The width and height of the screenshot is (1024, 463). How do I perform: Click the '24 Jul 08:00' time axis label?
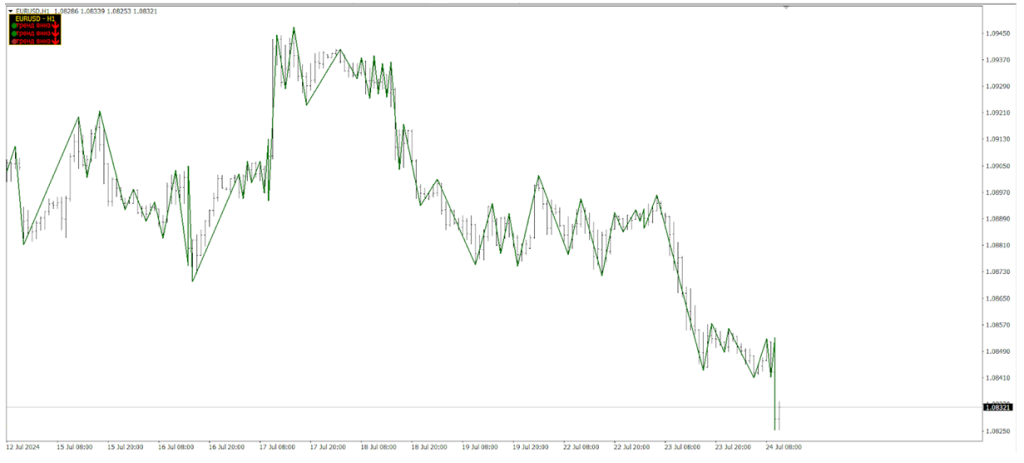click(783, 447)
